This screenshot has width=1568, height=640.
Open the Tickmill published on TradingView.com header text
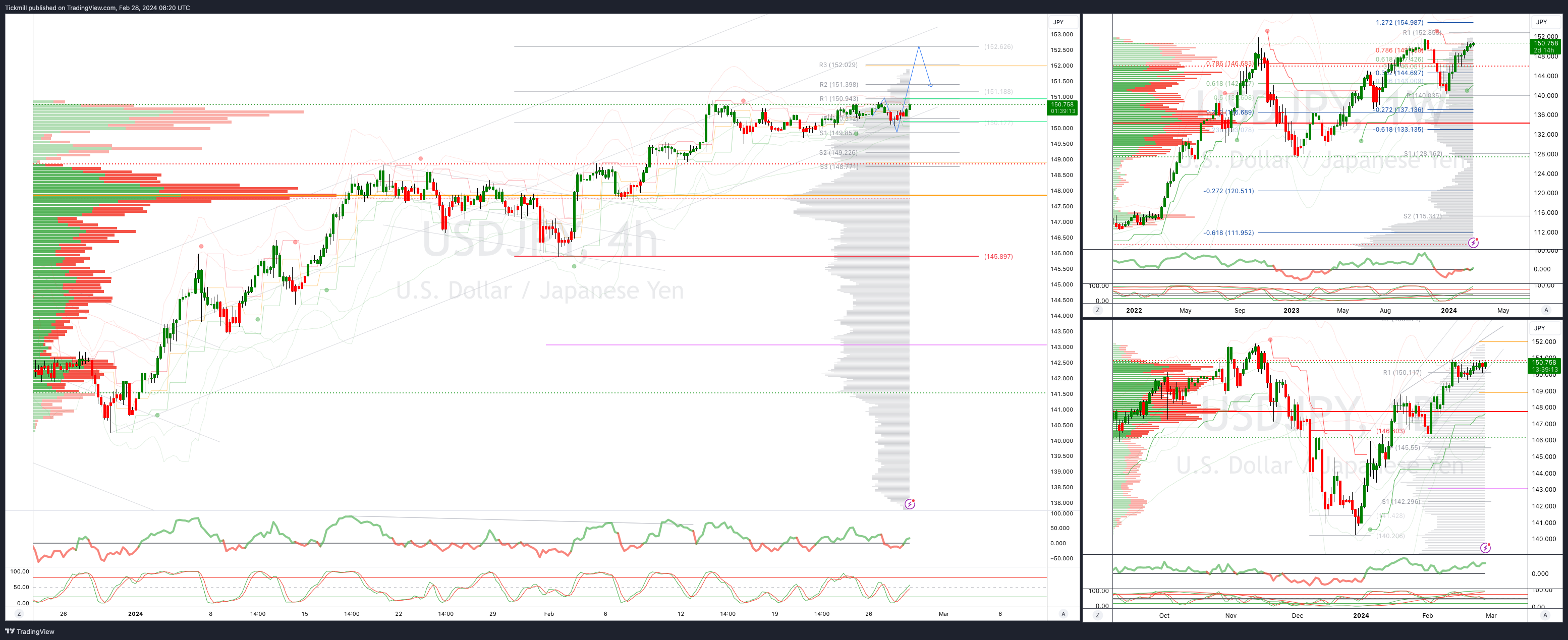97,8
